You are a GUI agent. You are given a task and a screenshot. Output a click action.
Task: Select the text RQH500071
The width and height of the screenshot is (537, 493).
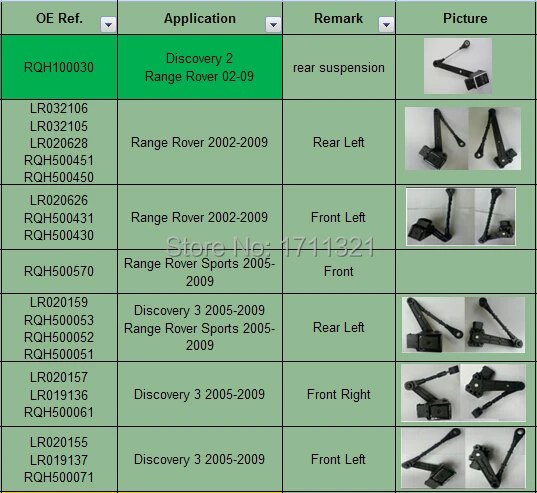pyautogui.click(x=59, y=477)
